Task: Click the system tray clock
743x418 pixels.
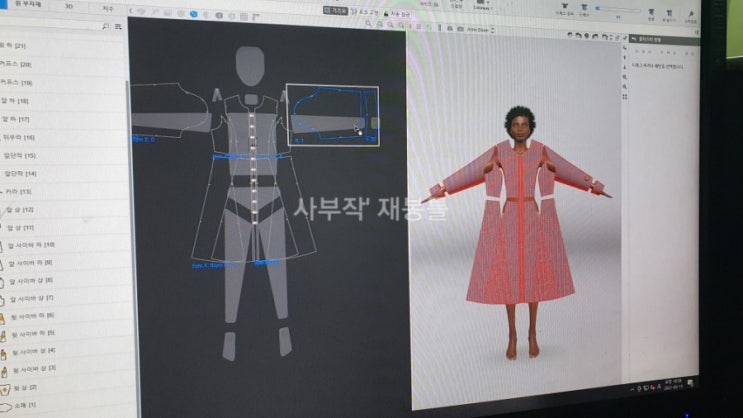Action: click(673, 384)
